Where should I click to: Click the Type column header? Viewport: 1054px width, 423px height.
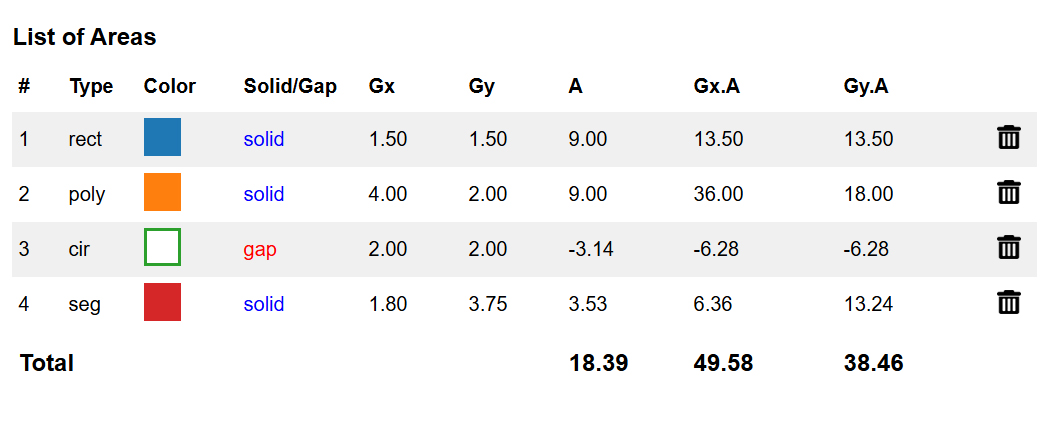(x=91, y=86)
